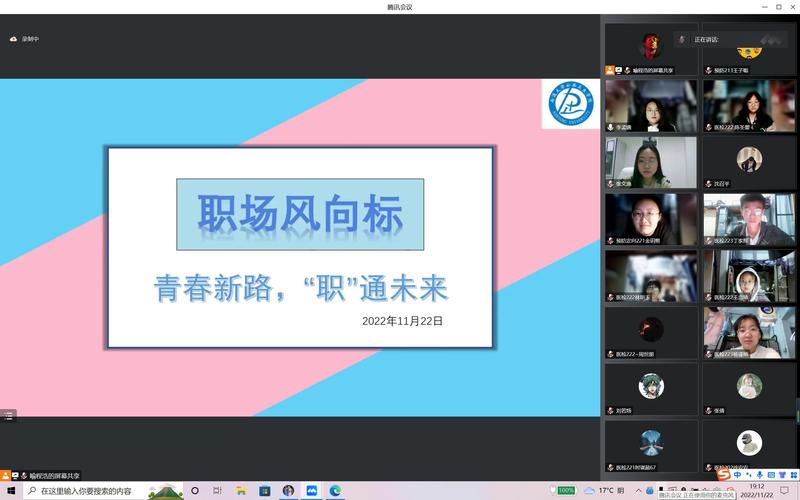800x500 pixels.
Task: Click the Windows Start button
Action: point(10,491)
